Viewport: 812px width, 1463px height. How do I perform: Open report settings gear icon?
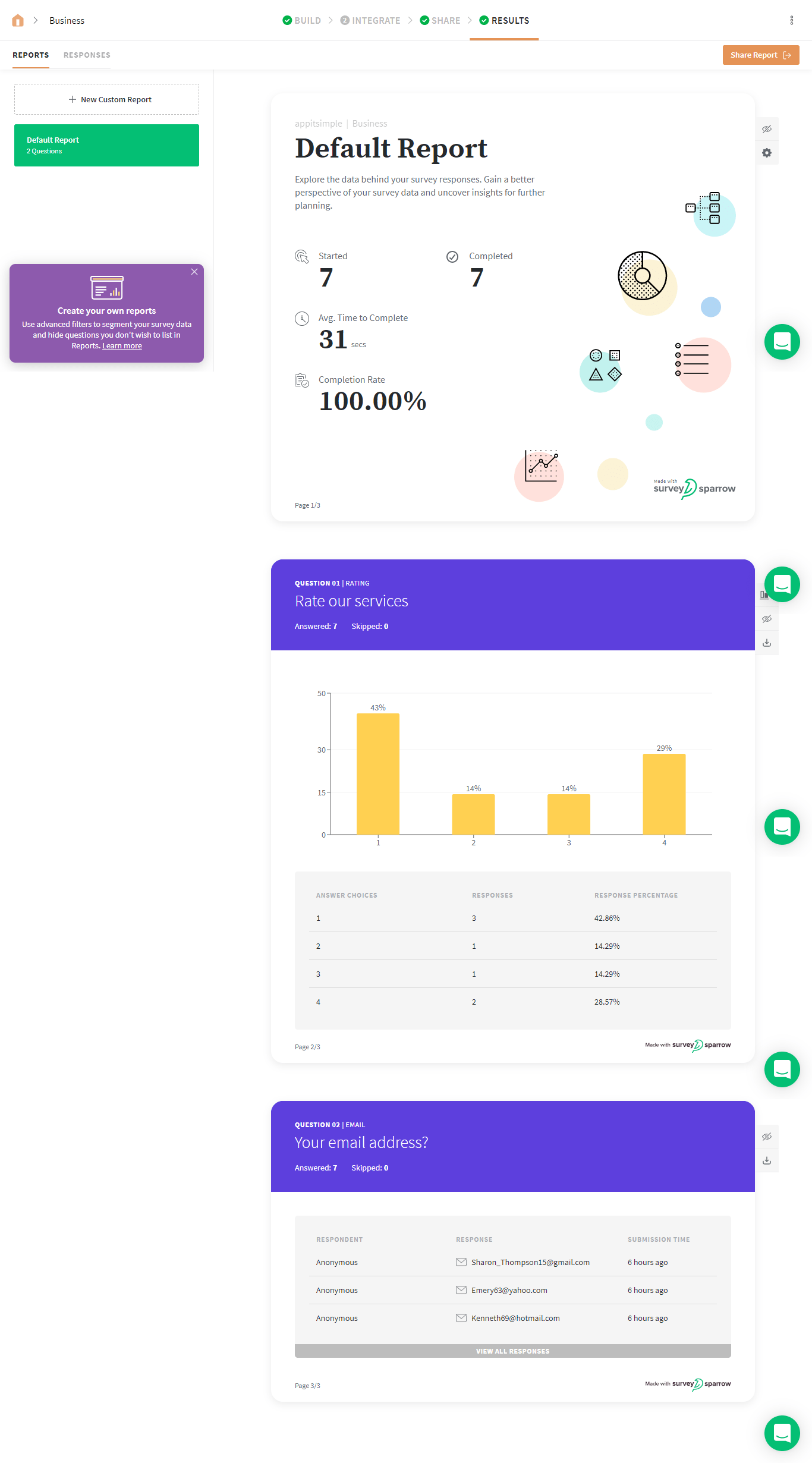click(x=767, y=153)
